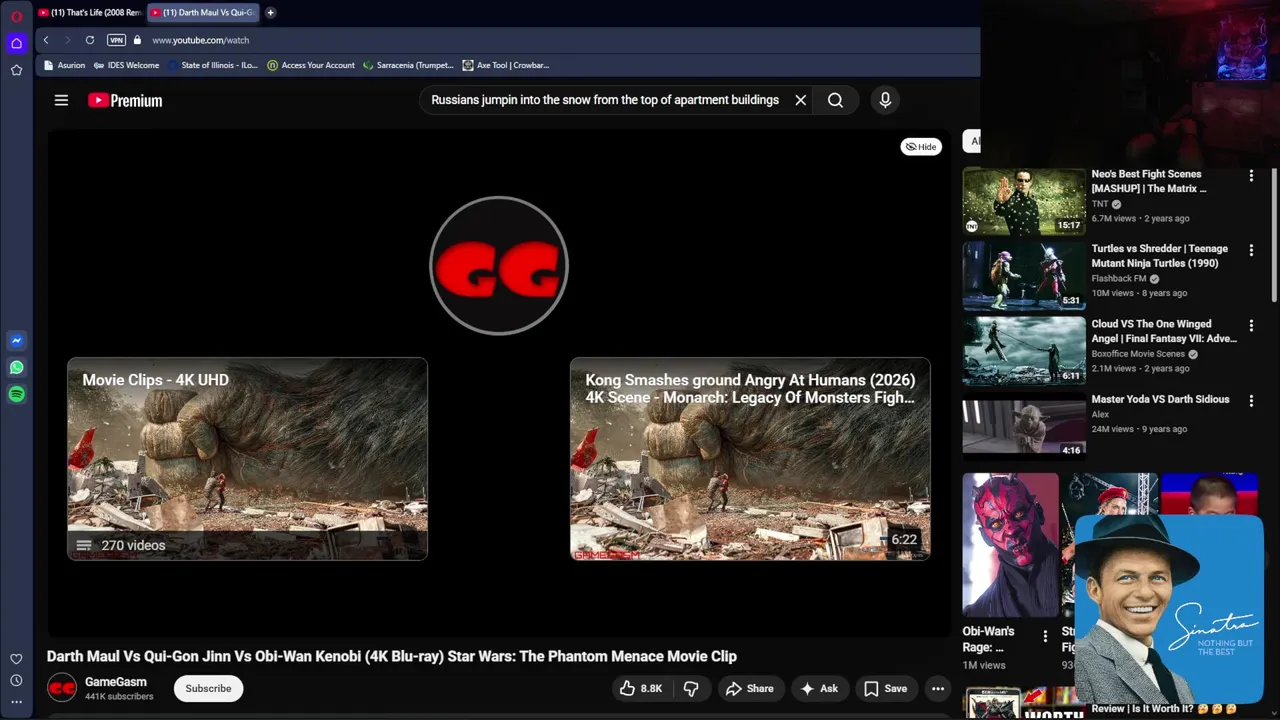The width and height of the screenshot is (1280, 720).
Task: Open the sidebar history clock icon
Action: (x=16, y=681)
